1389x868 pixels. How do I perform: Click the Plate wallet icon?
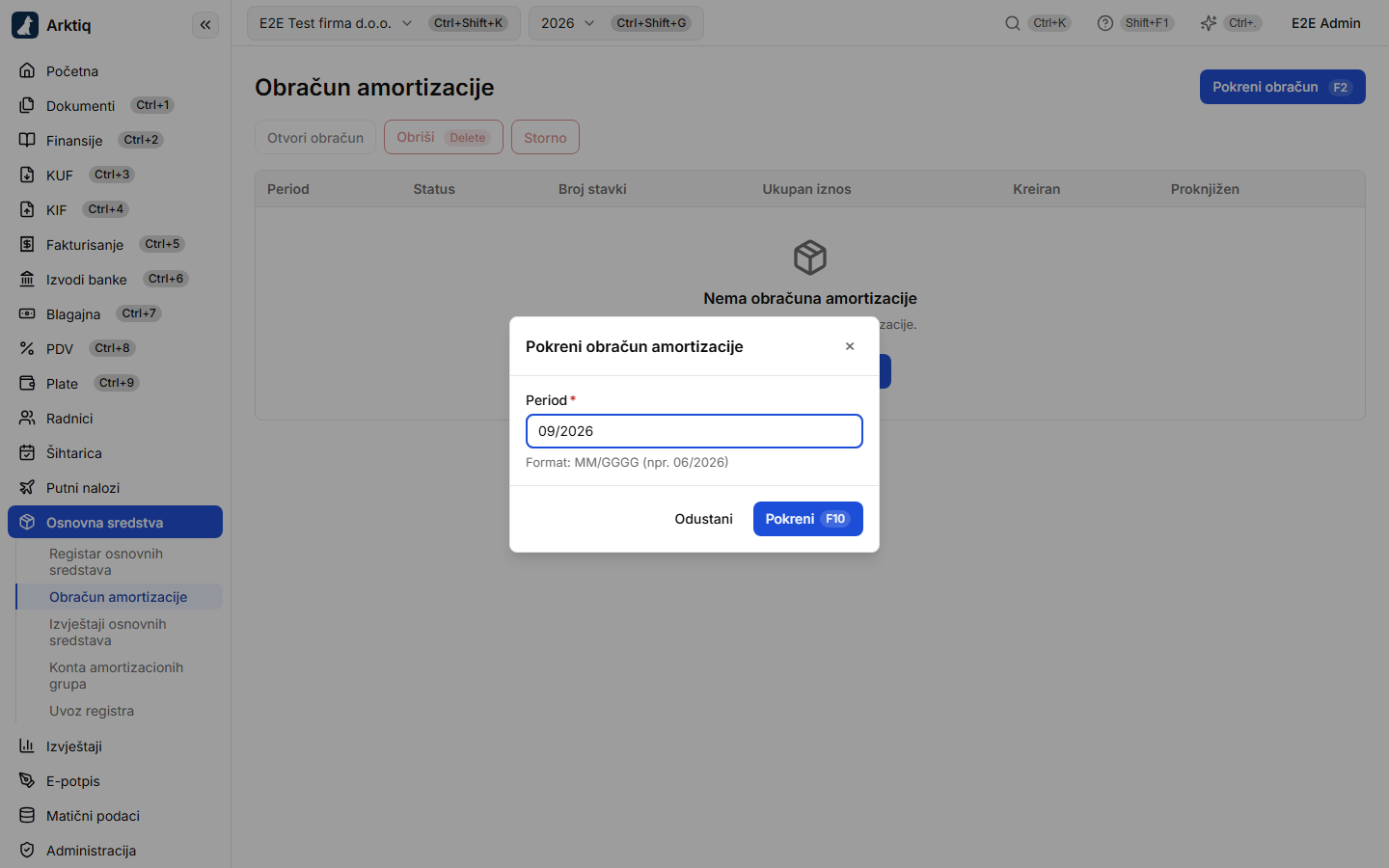pos(27,383)
